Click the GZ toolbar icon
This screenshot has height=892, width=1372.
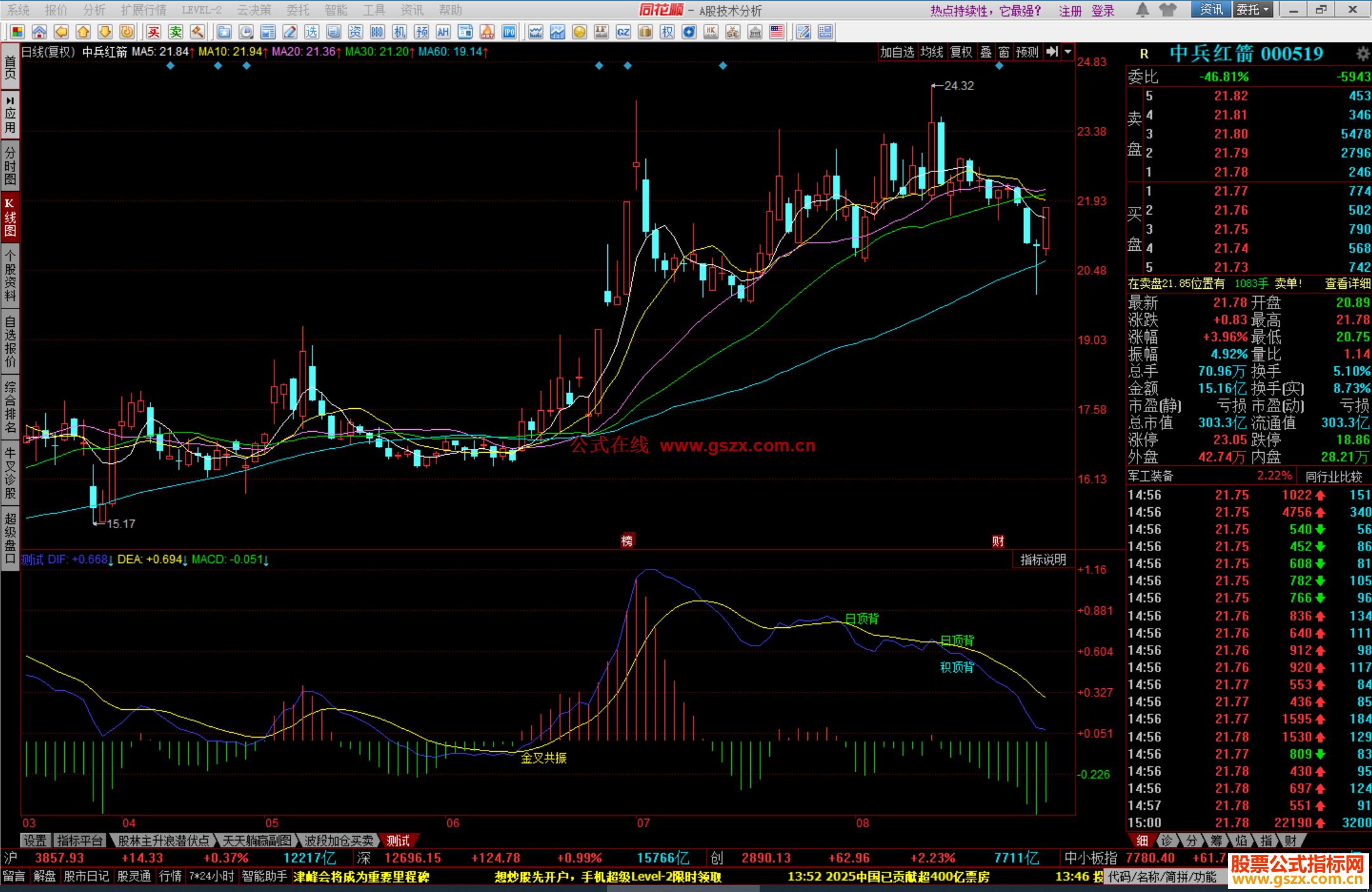[623, 32]
